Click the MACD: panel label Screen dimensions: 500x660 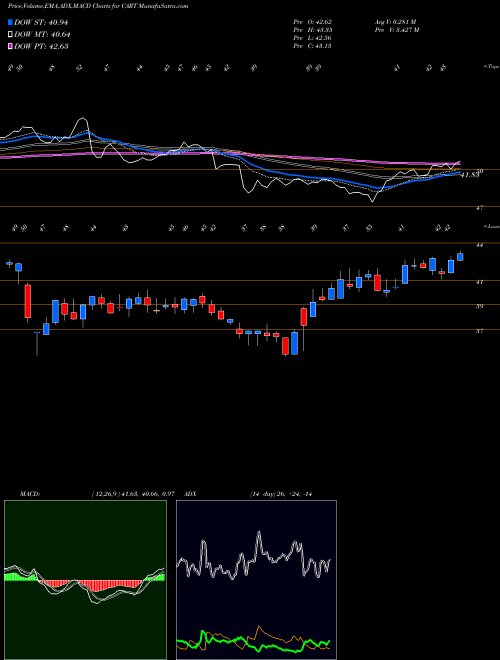coord(29,494)
